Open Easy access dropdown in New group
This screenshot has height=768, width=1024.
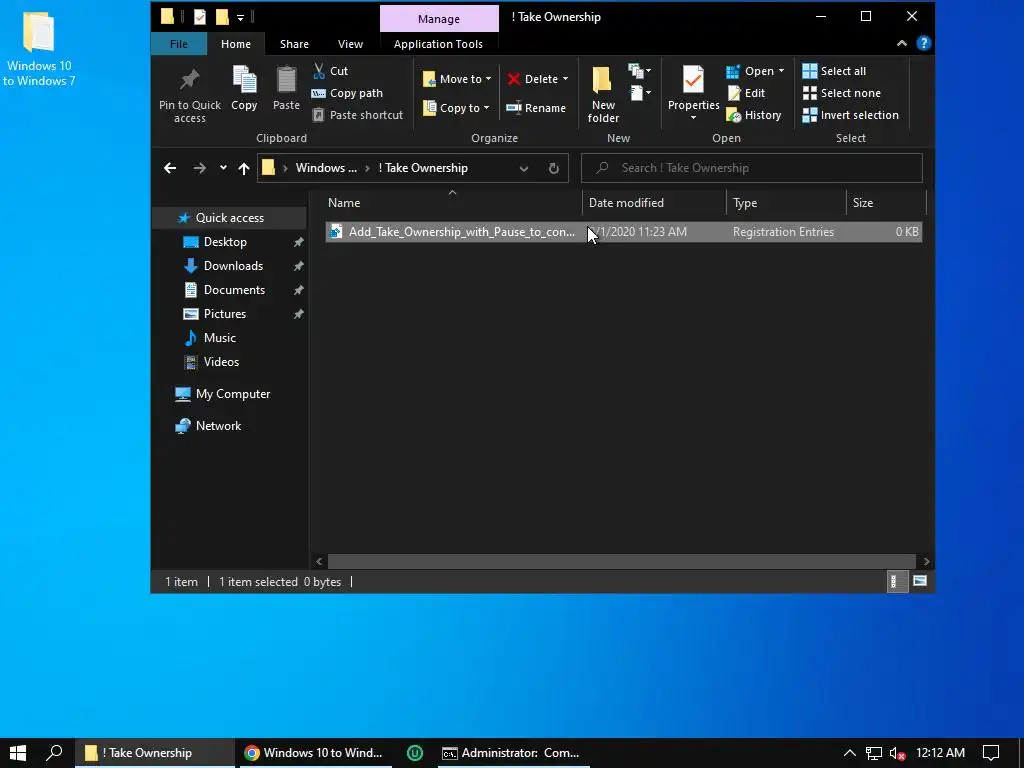pos(640,93)
